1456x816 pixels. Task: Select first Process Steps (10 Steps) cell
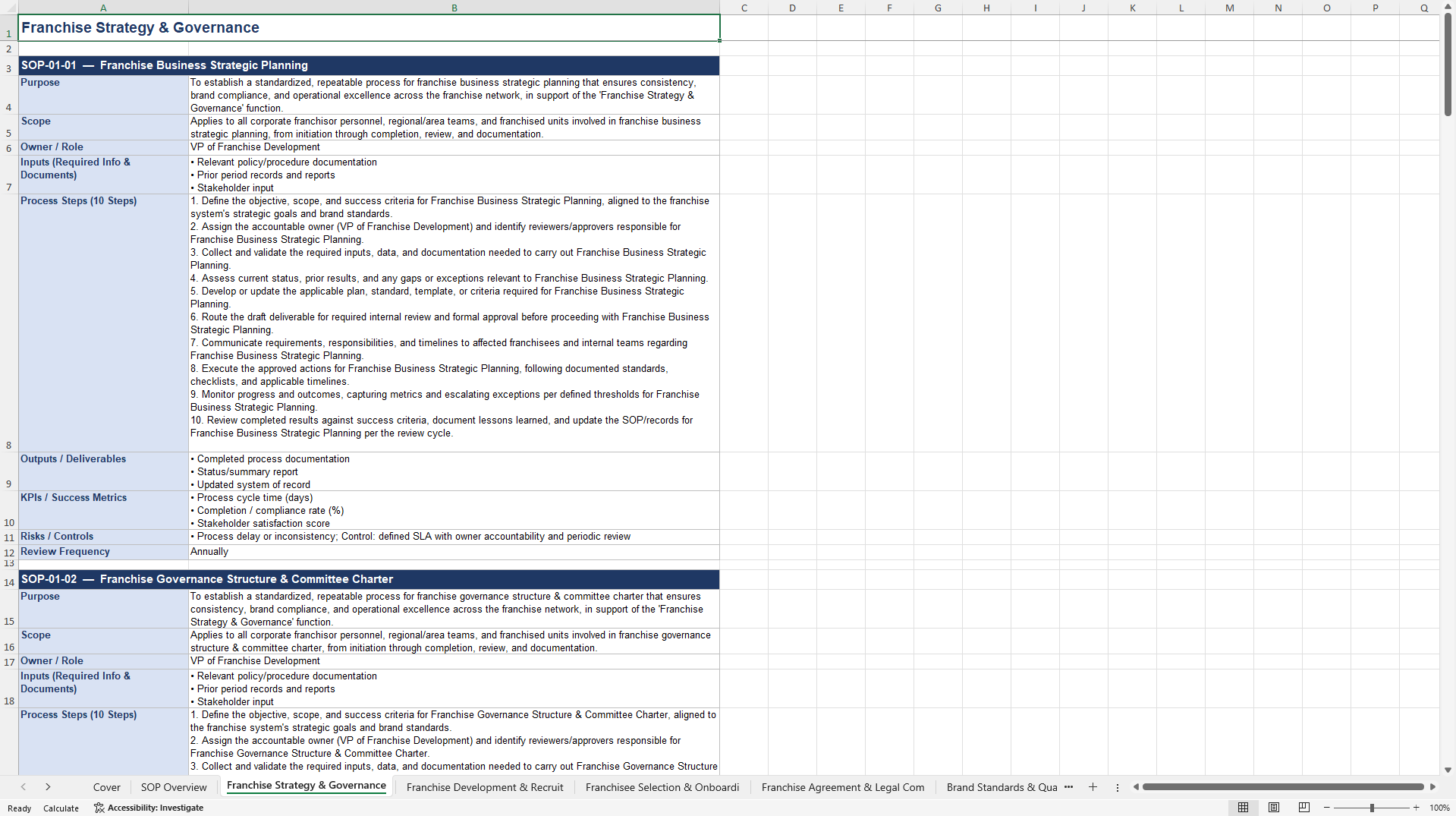tap(103, 323)
